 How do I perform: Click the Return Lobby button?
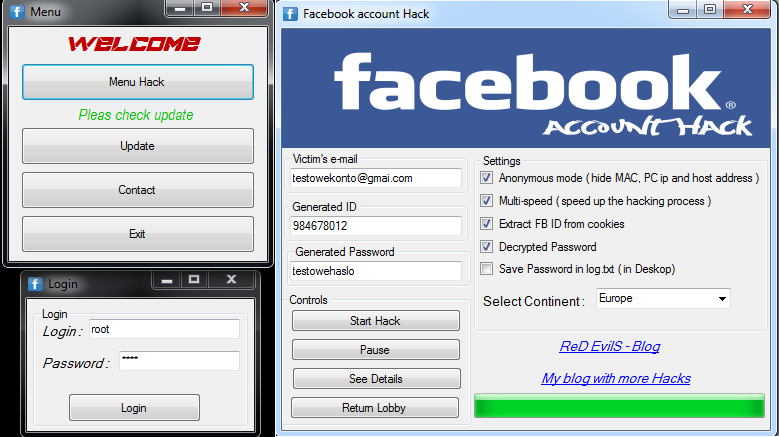pyautogui.click(x=375, y=408)
